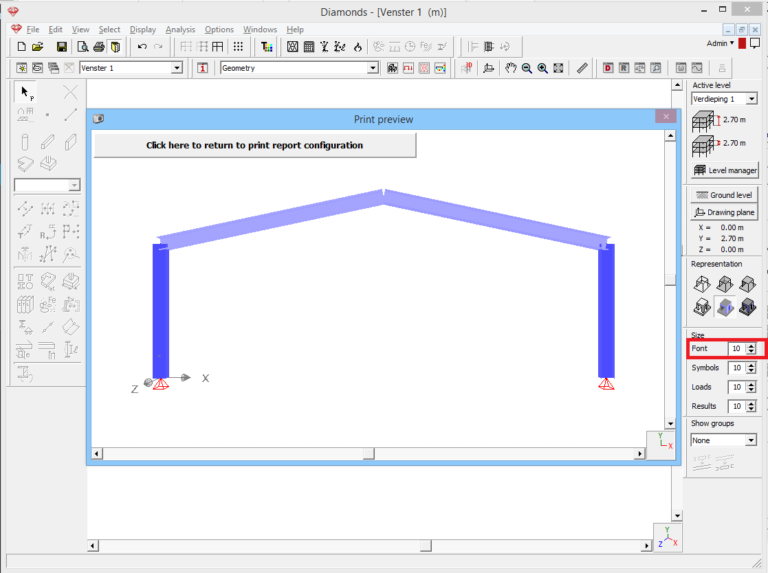Click main window horizontal scrollbar thumb

[426, 545]
